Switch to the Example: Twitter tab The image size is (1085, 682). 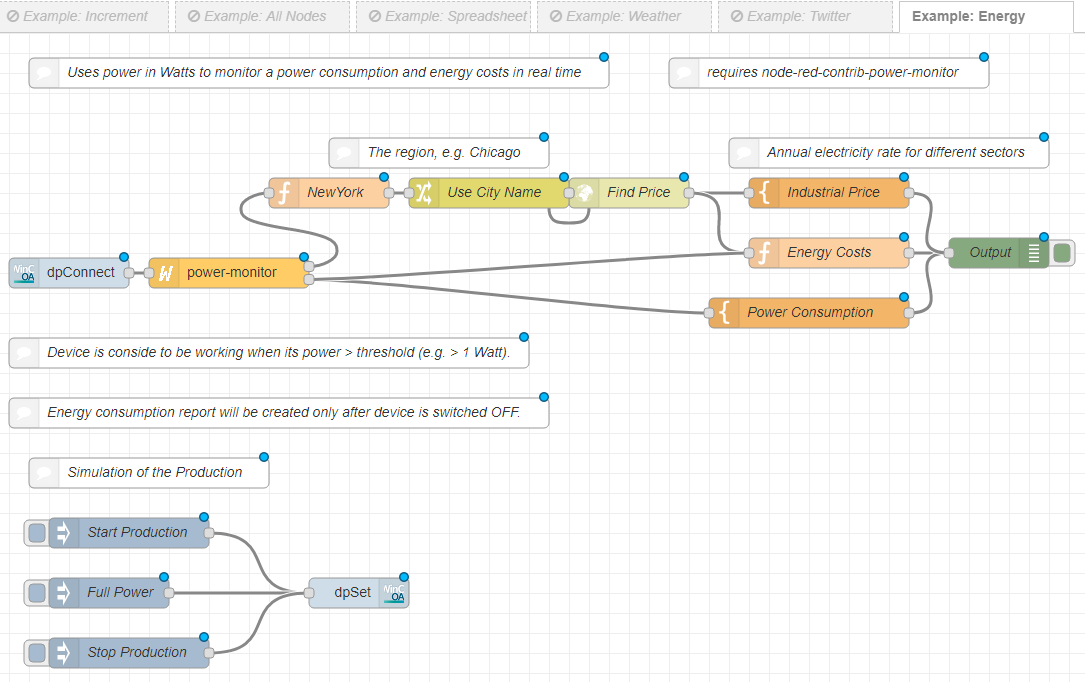(805, 16)
